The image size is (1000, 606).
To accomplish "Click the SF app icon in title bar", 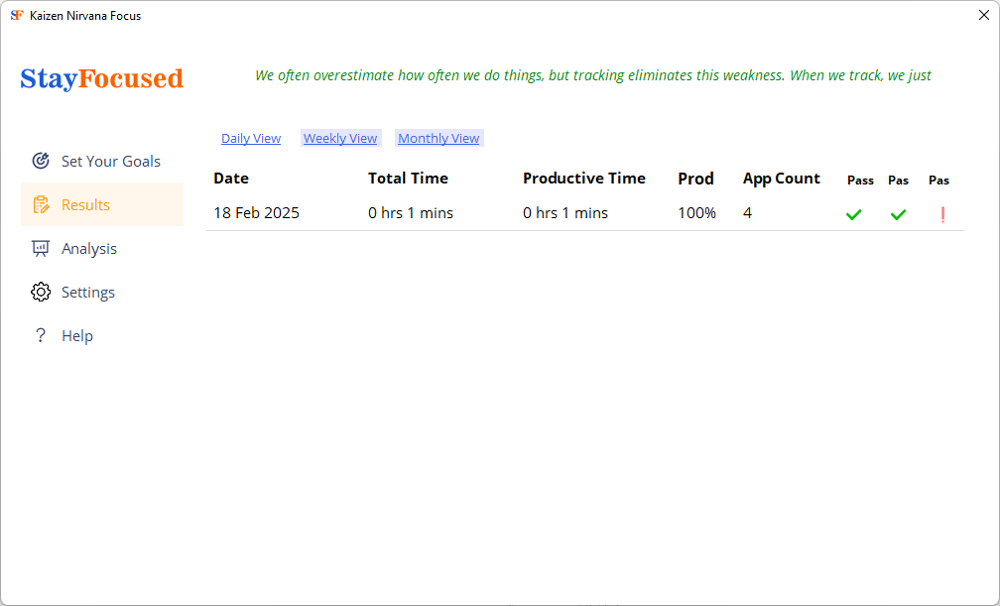I will coord(17,16).
